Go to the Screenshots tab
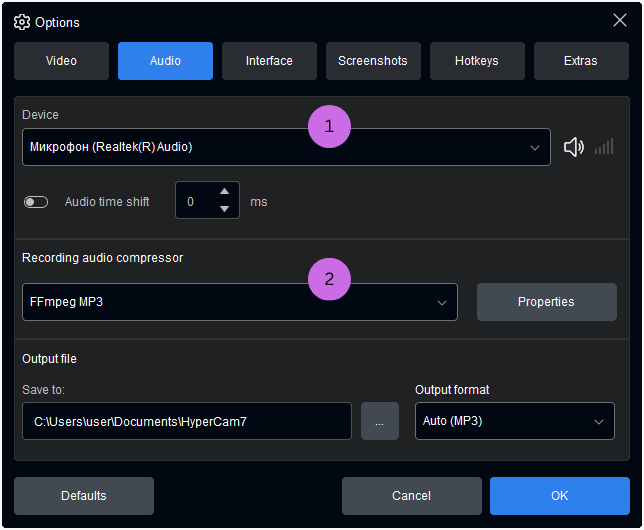 click(373, 61)
